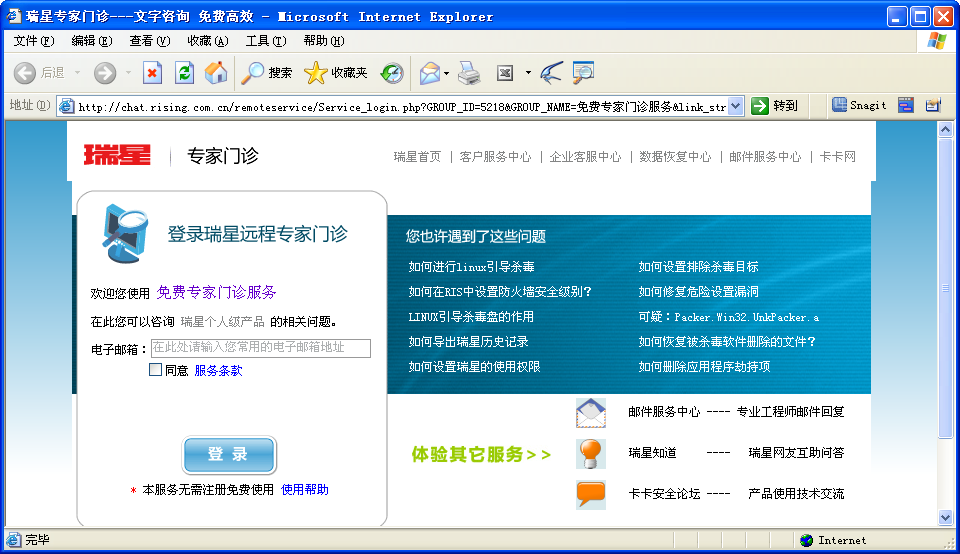Click the Forward arrow icon
Screen dimensions: 960x554
[x=105, y=73]
